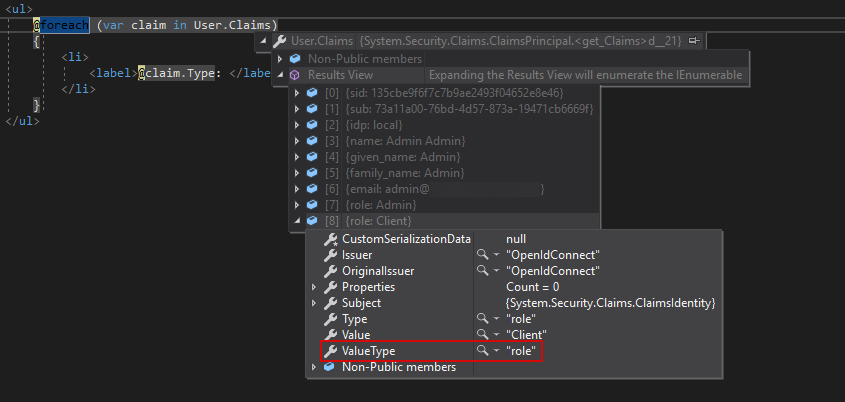This screenshot has width=845, height=402.
Task: Collapse the User.Claims data tip root
Action: [263, 41]
